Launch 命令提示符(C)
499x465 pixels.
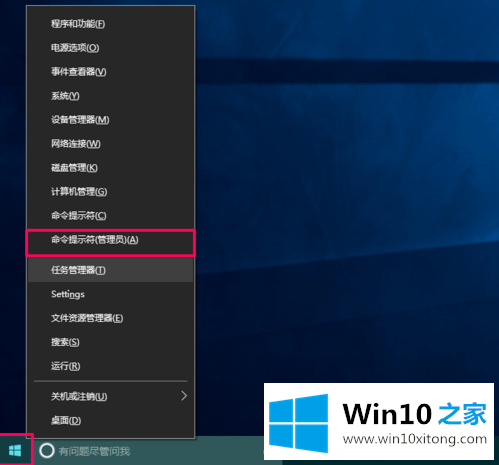click(x=110, y=216)
